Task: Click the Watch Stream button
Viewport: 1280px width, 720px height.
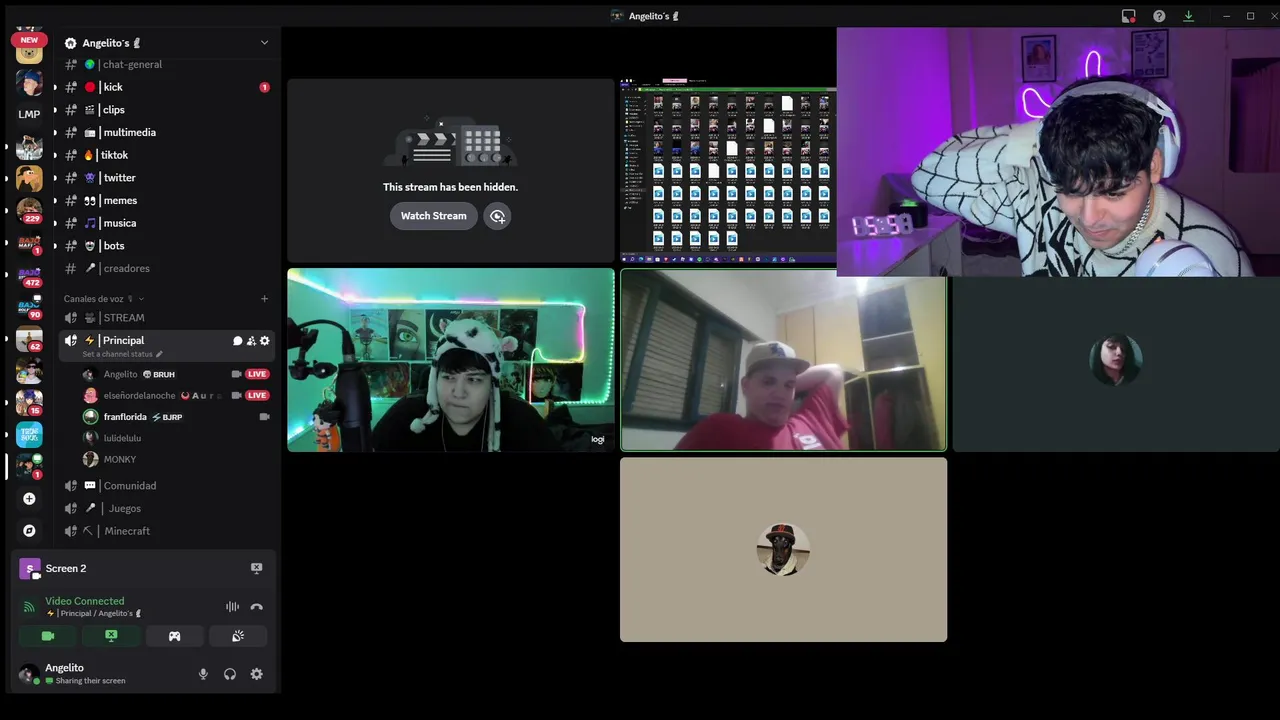Action: click(x=434, y=216)
